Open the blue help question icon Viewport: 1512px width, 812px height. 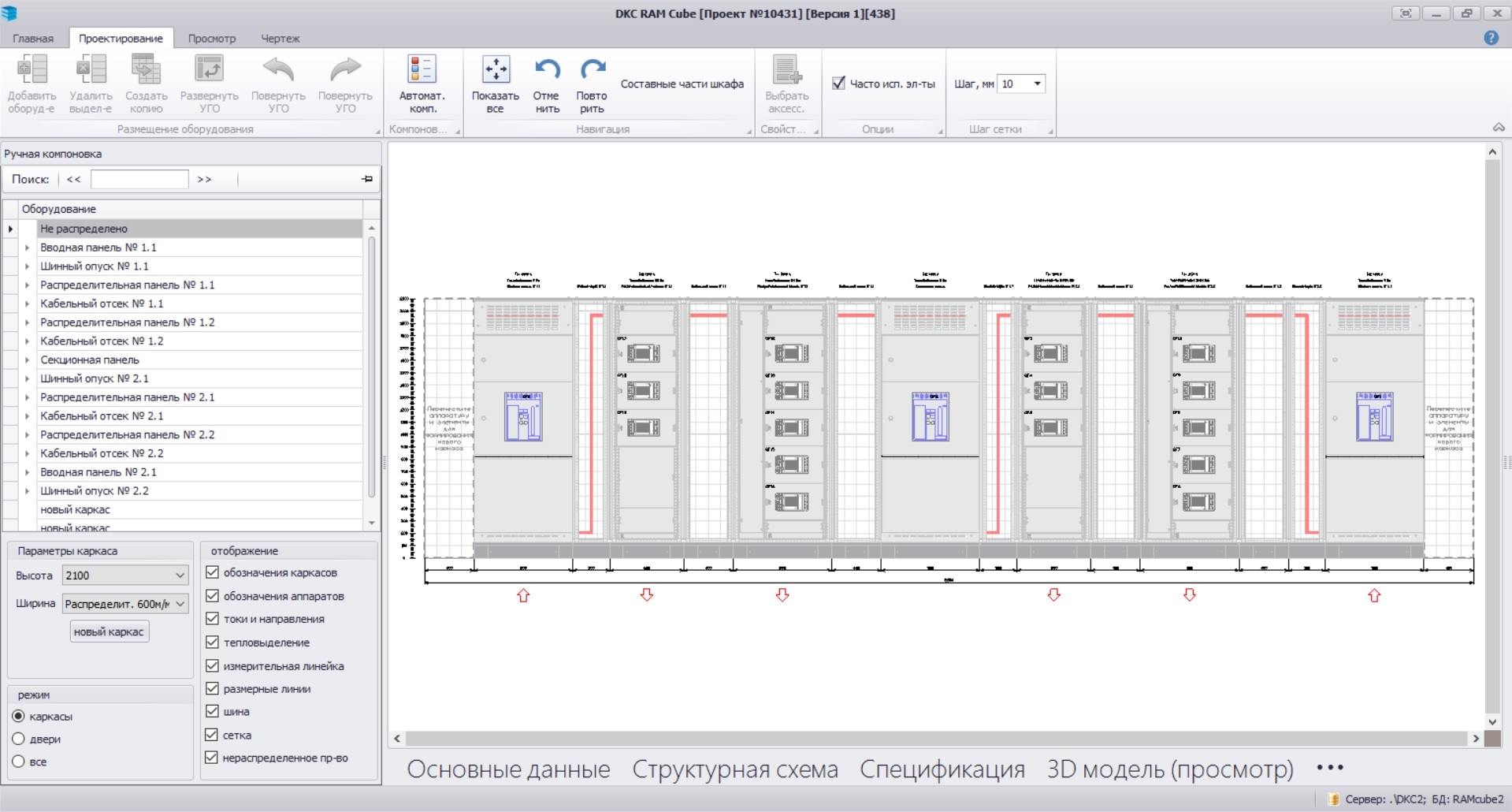click(x=1491, y=38)
